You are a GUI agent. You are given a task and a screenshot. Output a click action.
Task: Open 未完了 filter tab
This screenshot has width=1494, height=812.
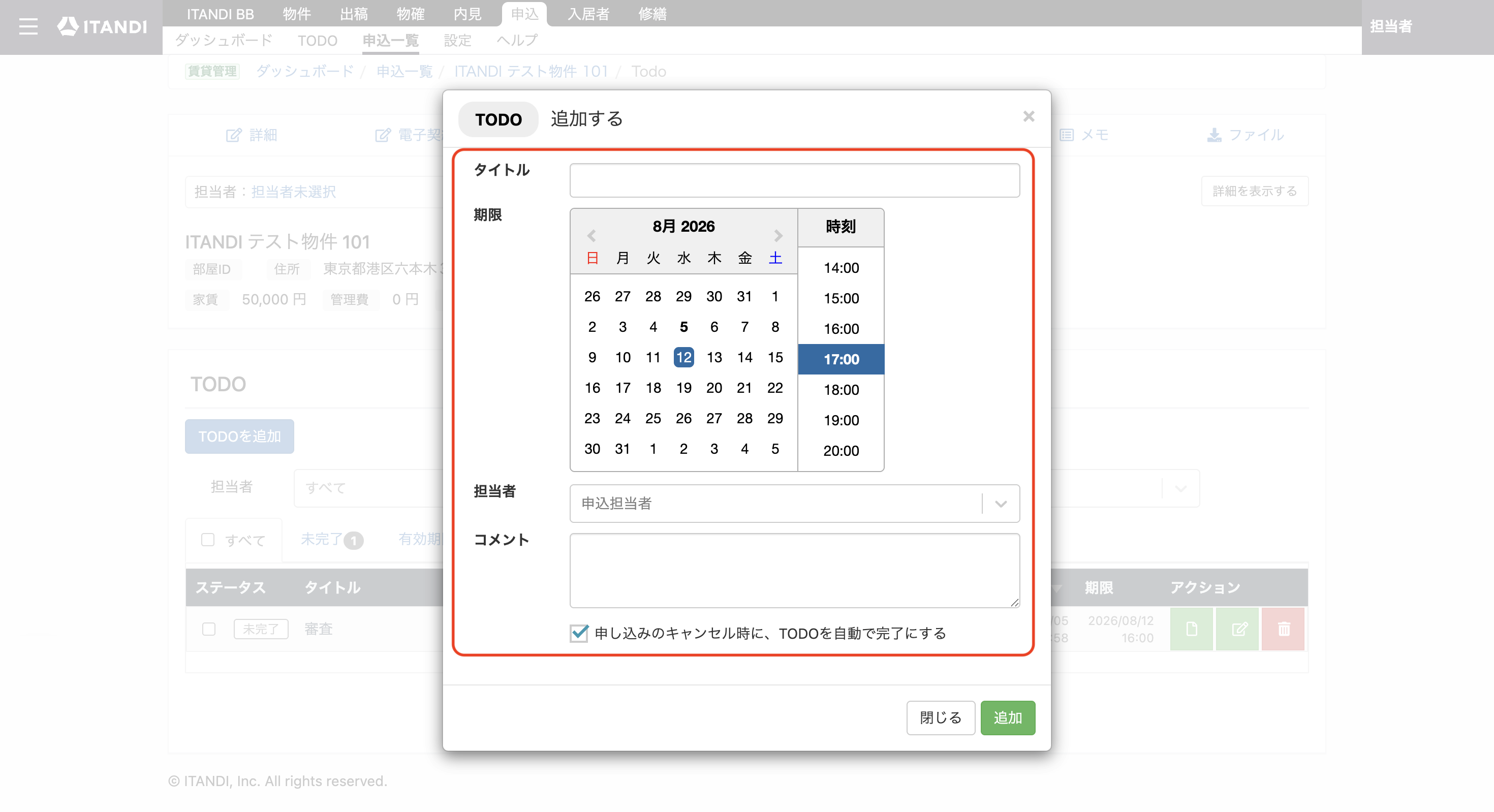coord(332,540)
